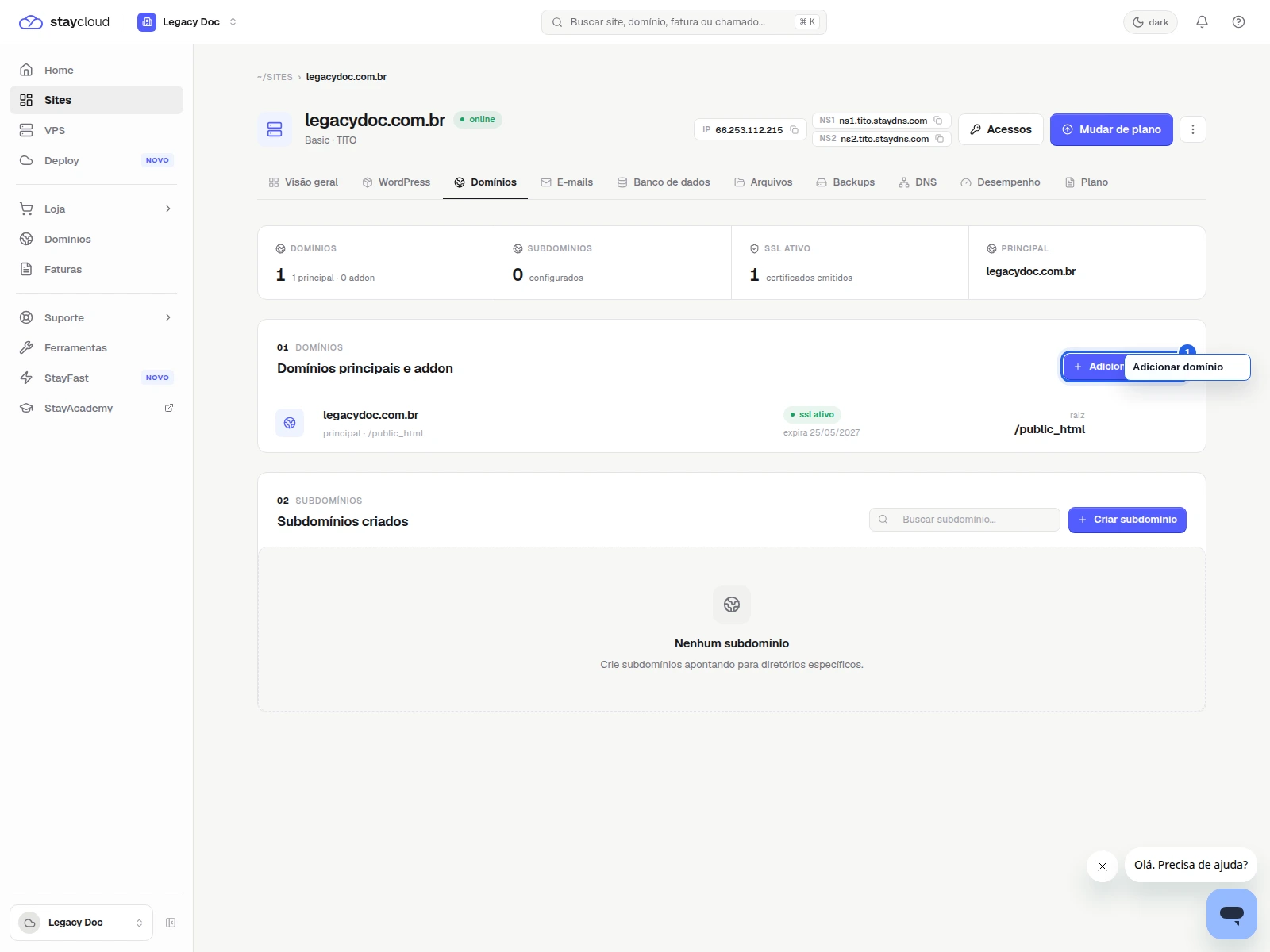The height and width of the screenshot is (952, 1270).
Task: Click Nenhum subdomínio empty state heading
Action: (x=732, y=643)
